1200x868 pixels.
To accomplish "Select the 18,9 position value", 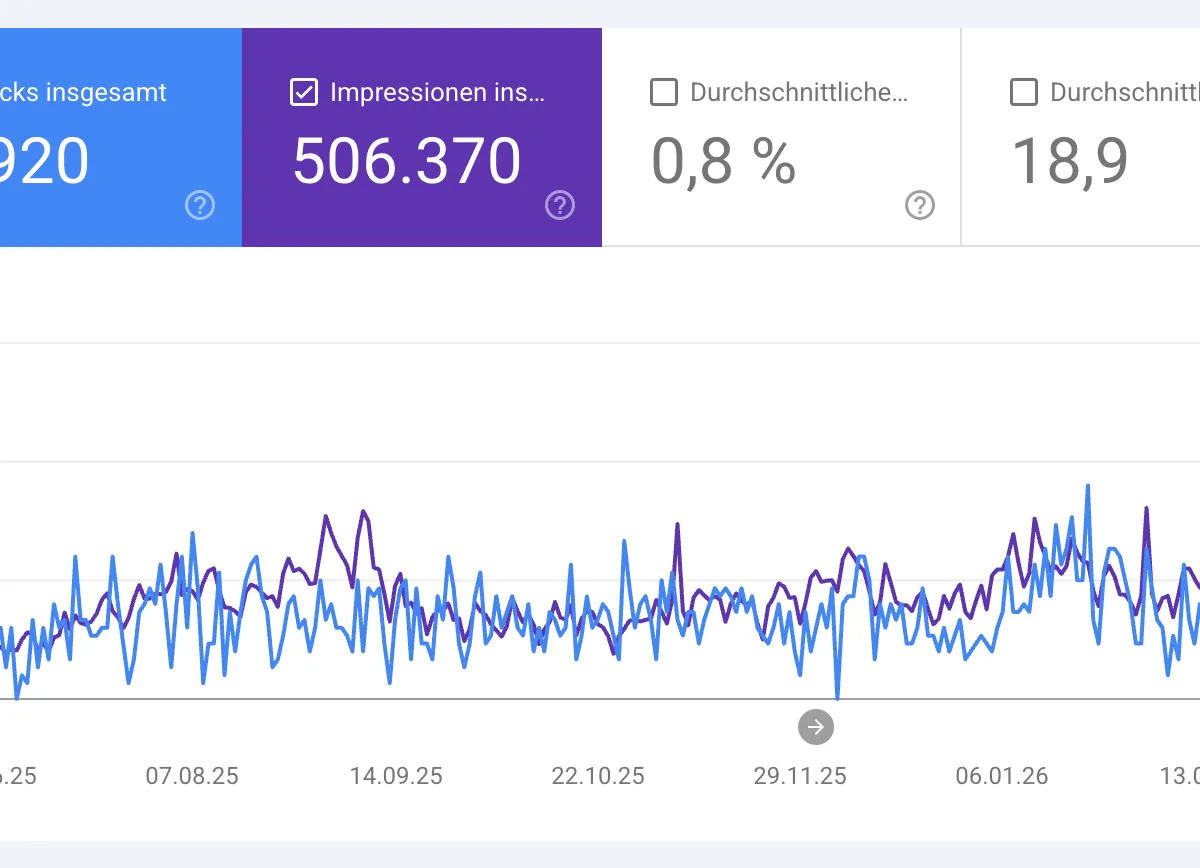I will (x=1071, y=161).
